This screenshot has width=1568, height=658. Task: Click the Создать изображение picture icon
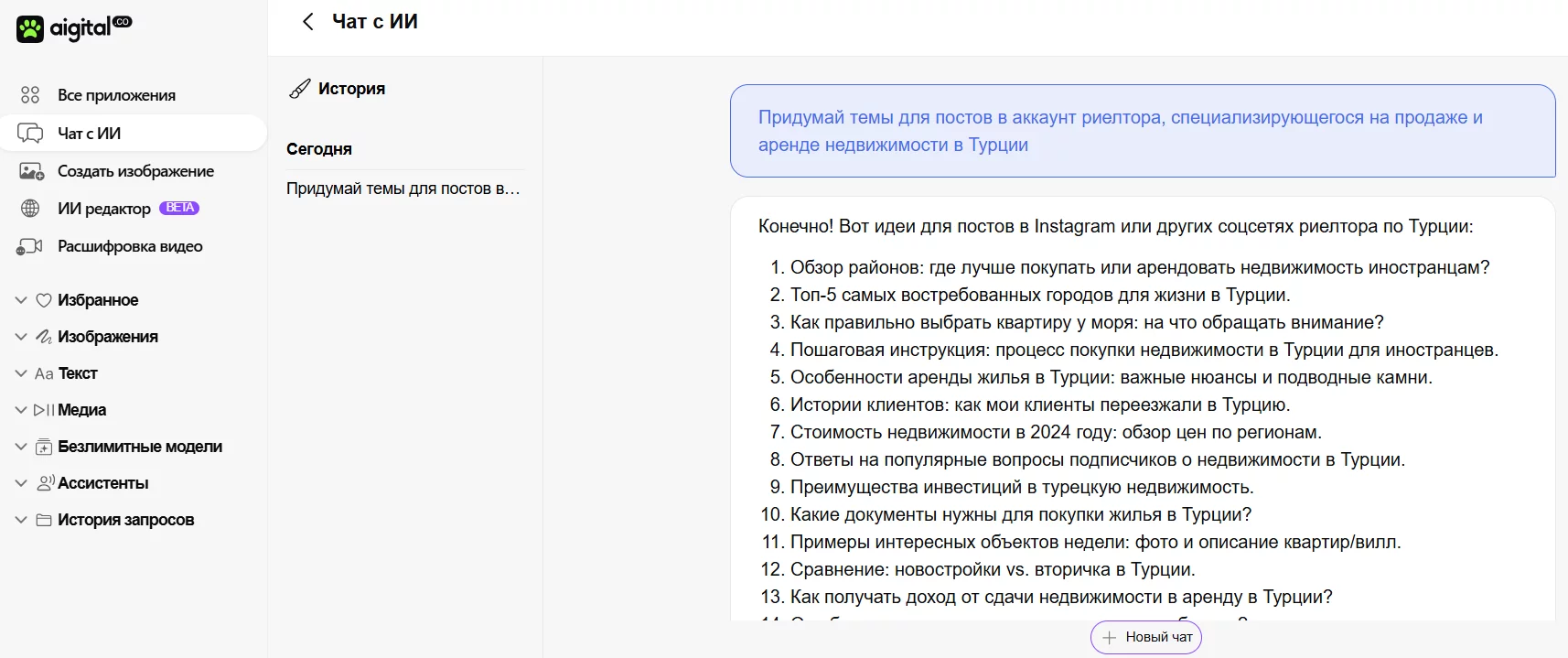pyautogui.click(x=31, y=171)
